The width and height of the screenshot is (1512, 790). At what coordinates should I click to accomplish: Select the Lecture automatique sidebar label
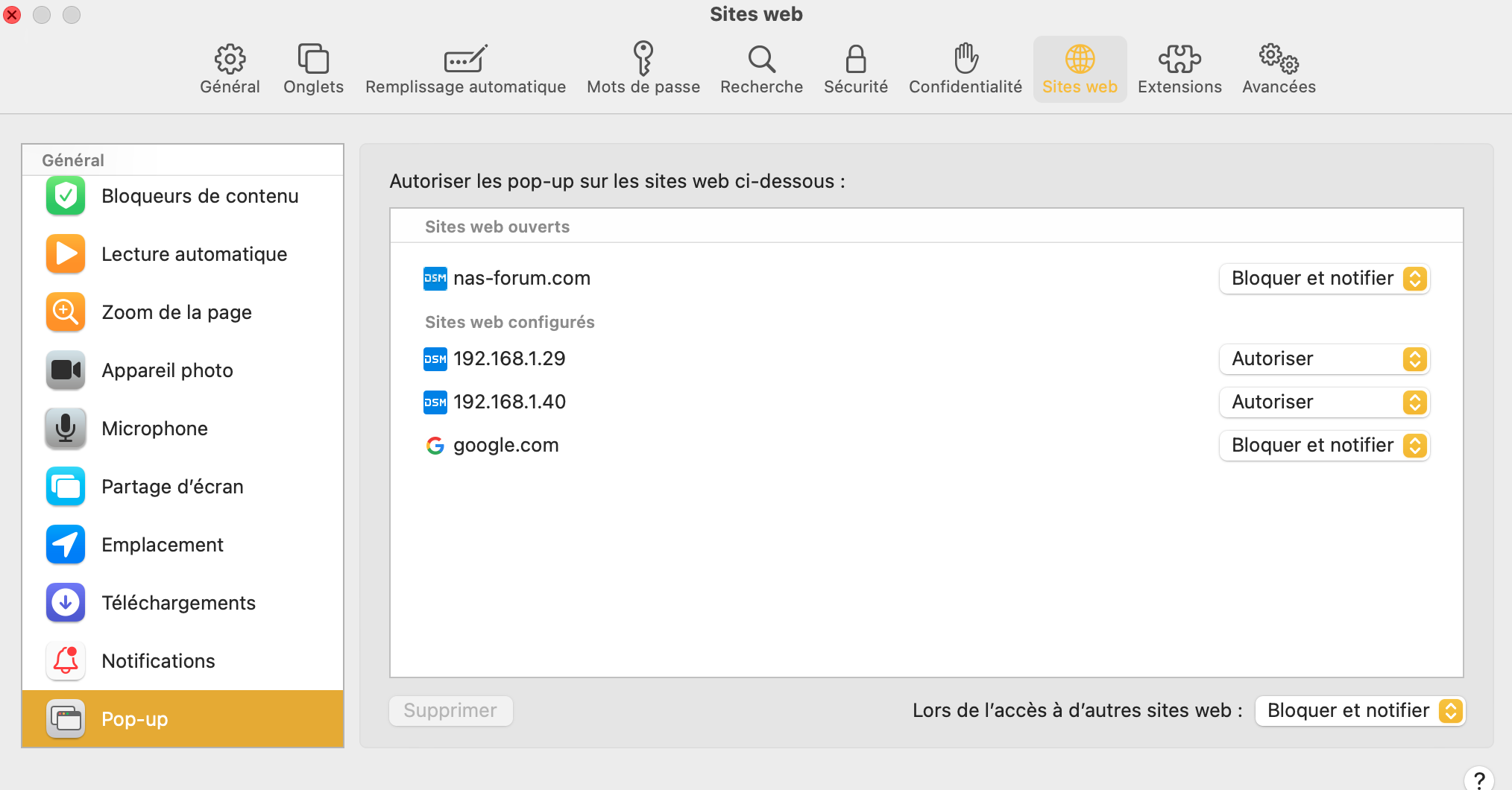194,254
